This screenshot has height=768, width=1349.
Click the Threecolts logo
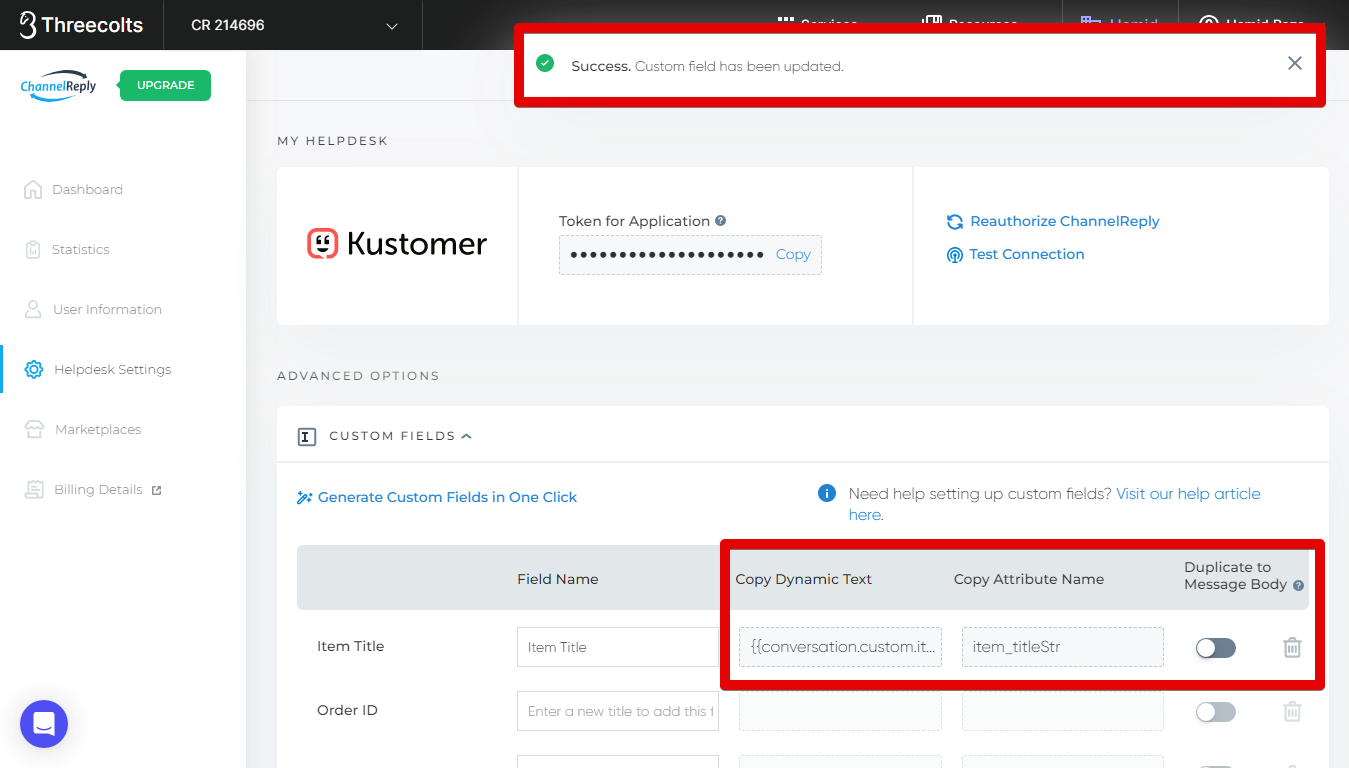pos(81,25)
